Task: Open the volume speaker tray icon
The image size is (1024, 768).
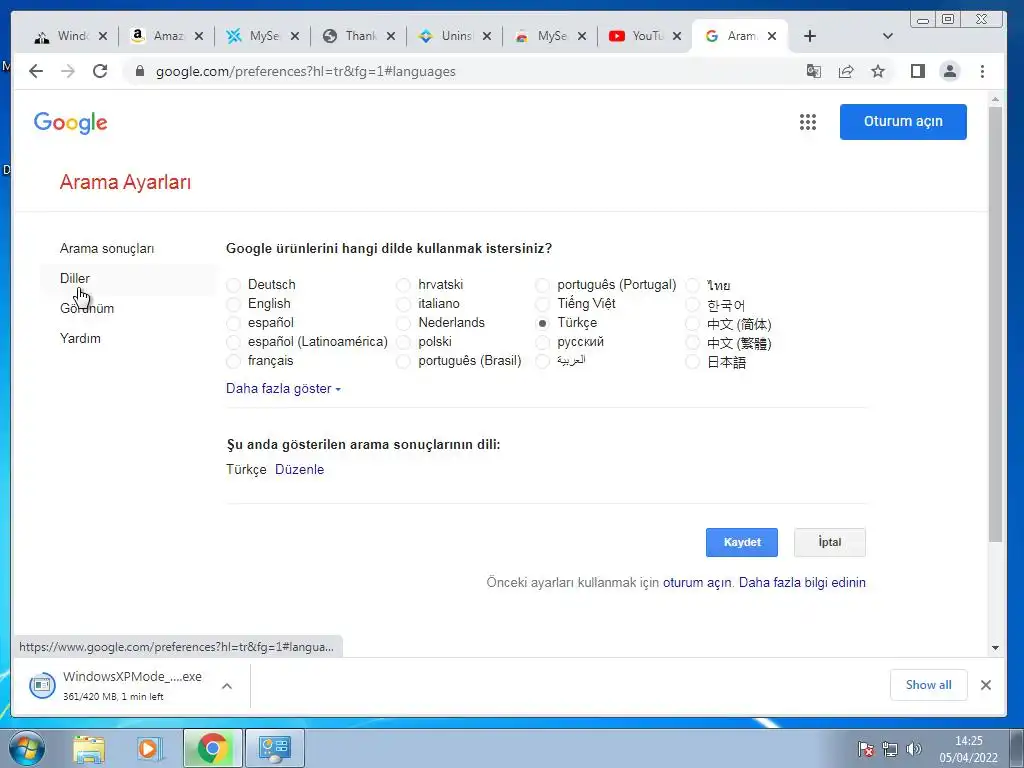Action: [x=914, y=749]
